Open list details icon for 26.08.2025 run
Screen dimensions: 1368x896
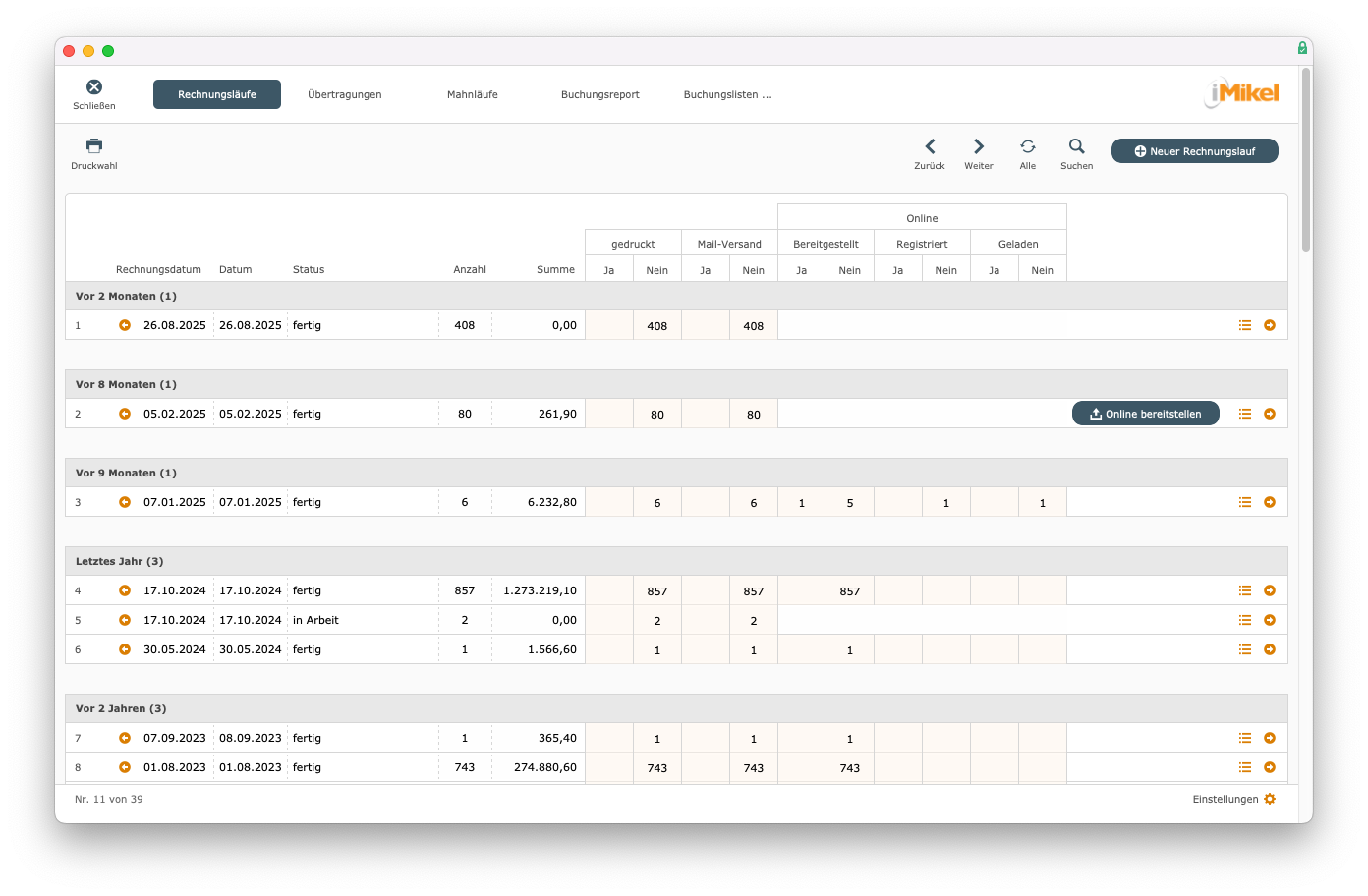click(1245, 325)
